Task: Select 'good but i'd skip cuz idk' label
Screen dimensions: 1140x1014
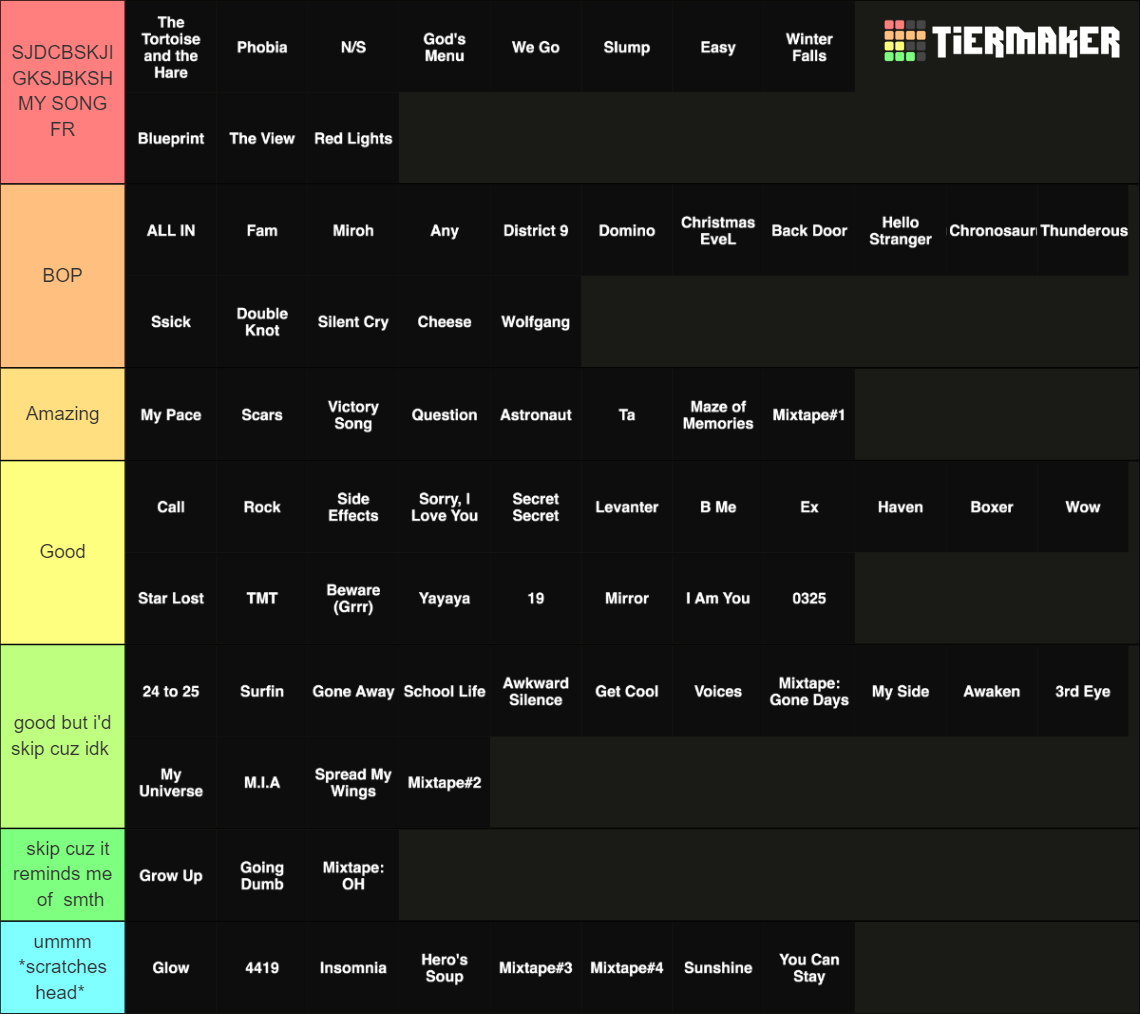Action: point(62,735)
